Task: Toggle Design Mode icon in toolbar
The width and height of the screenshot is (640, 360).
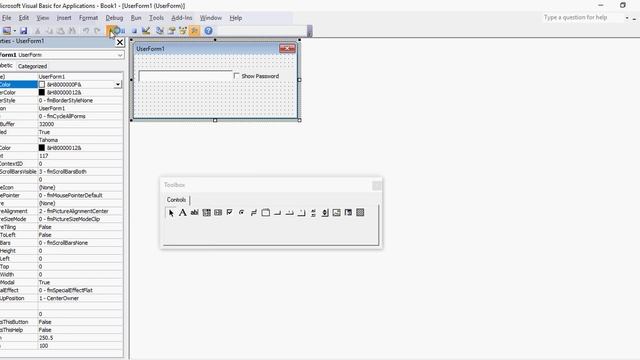Action: 146,31
